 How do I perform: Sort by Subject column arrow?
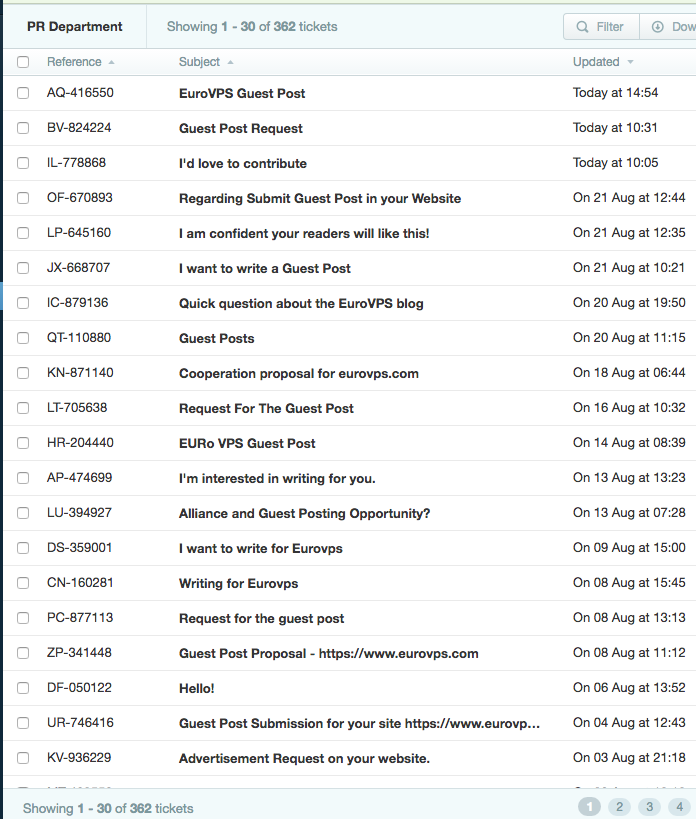point(230,62)
